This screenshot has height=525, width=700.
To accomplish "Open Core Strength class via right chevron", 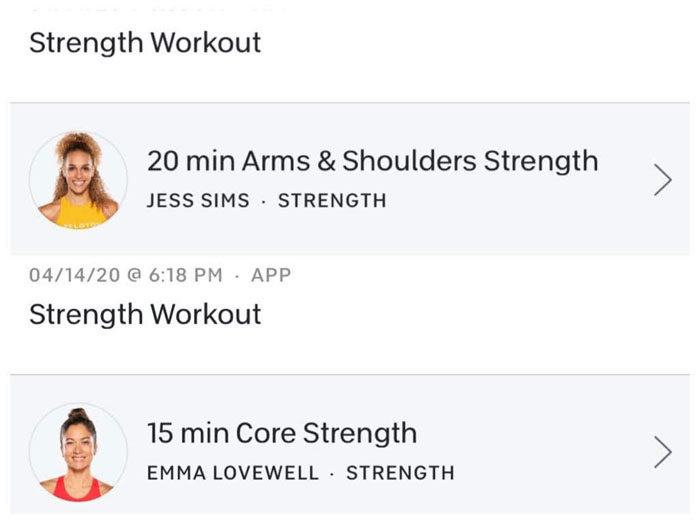I will [662, 453].
